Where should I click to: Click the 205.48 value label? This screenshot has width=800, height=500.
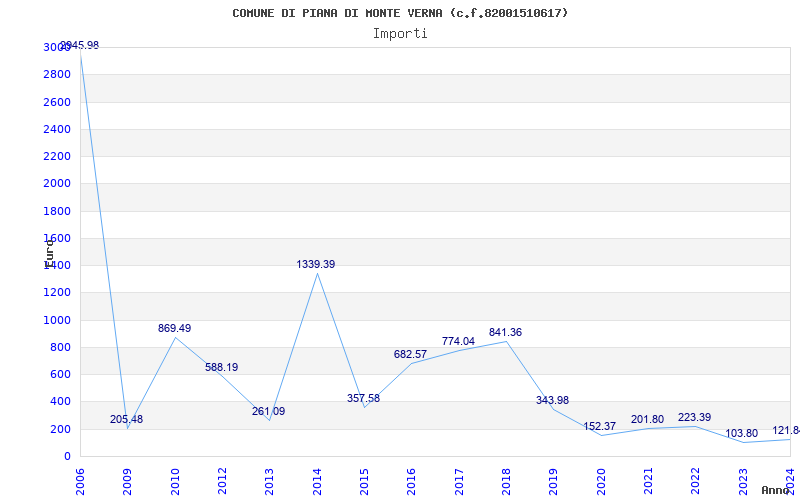126,419
